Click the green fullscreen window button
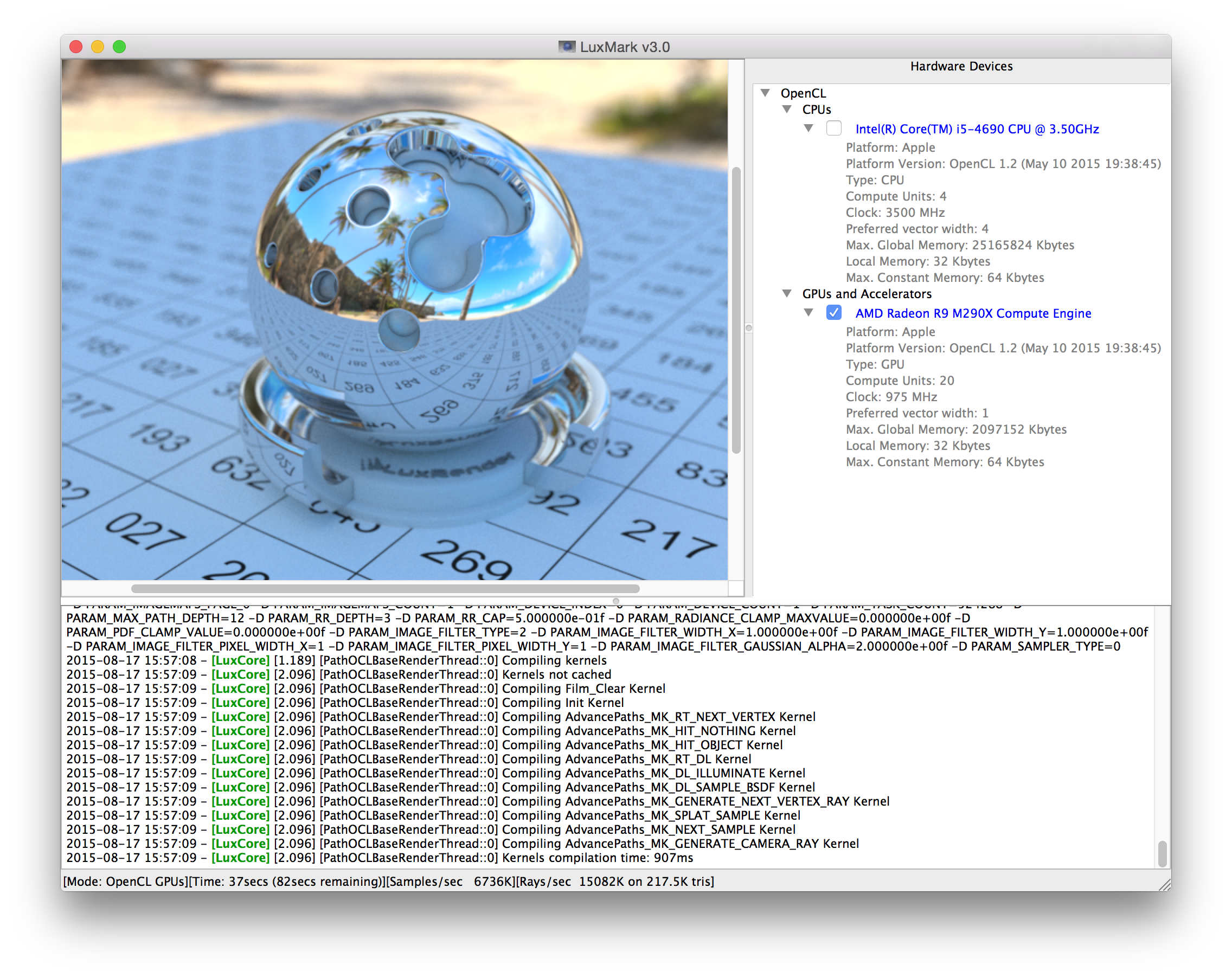The width and height of the screenshot is (1232, 978). coord(119,47)
